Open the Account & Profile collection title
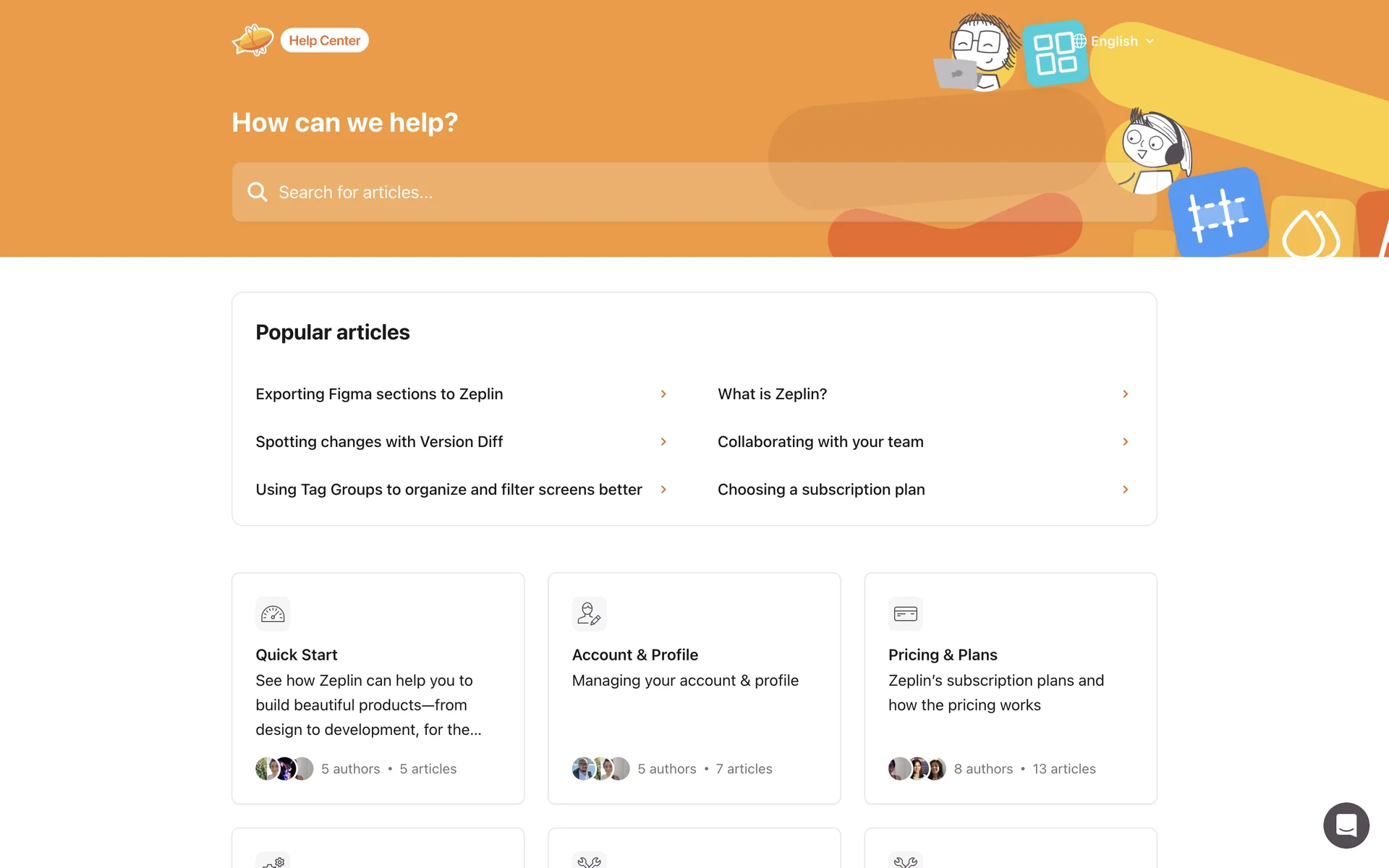Image resolution: width=1389 pixels, height=868 pixels. (x=634, y=655)
